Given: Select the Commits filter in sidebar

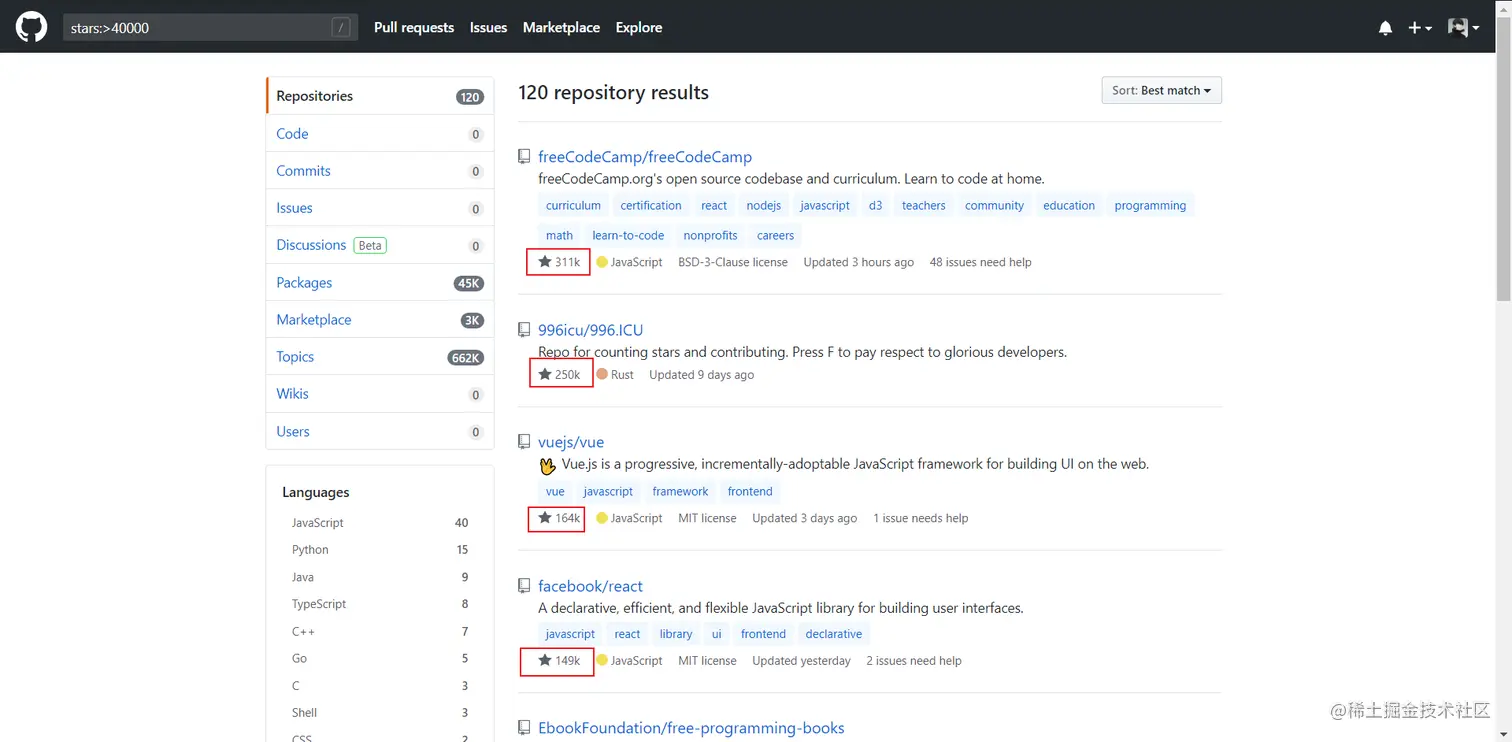Looking at the screenshot, I should coord(303,171).
